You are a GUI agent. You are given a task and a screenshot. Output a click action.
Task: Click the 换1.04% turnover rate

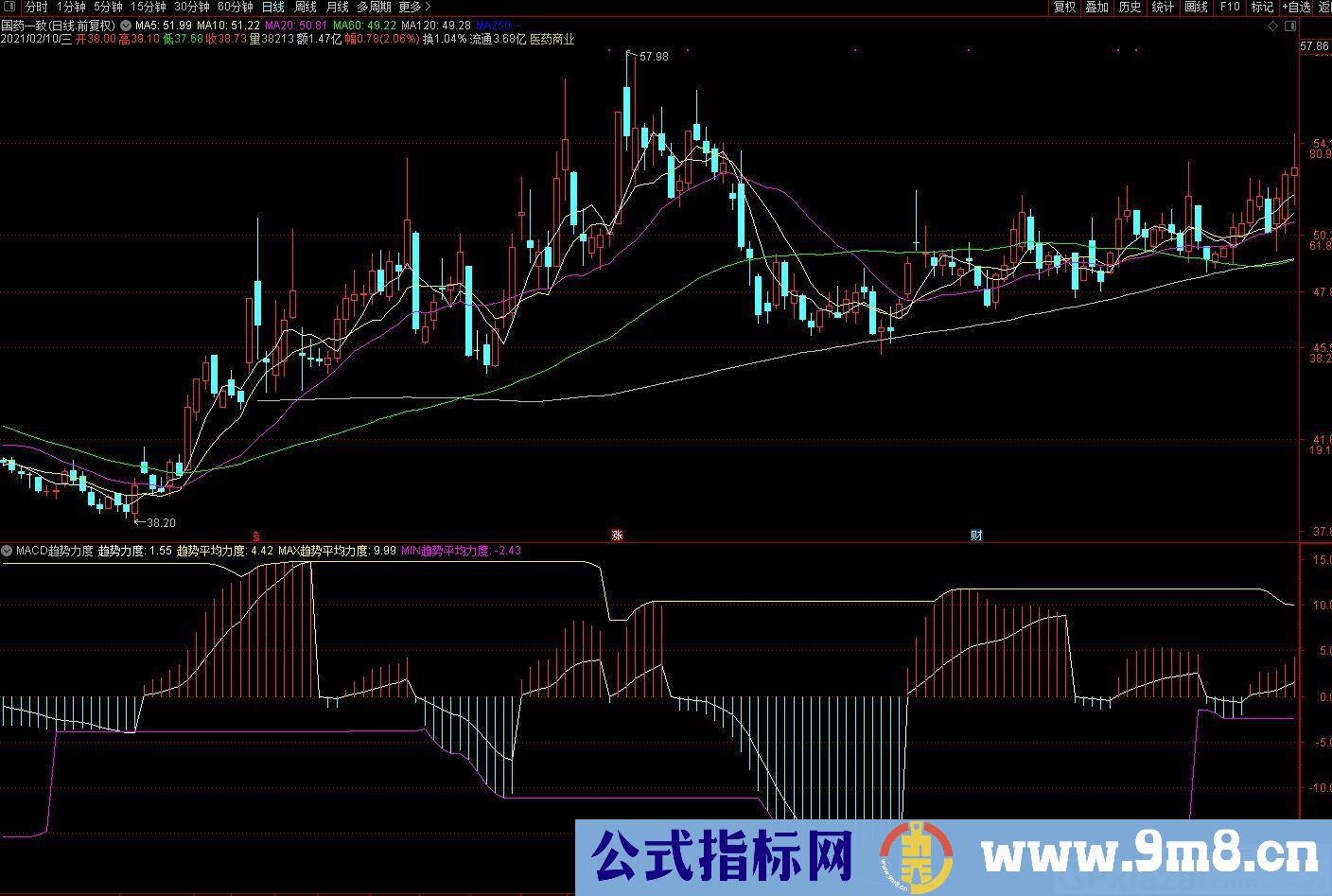coord(444,40)
